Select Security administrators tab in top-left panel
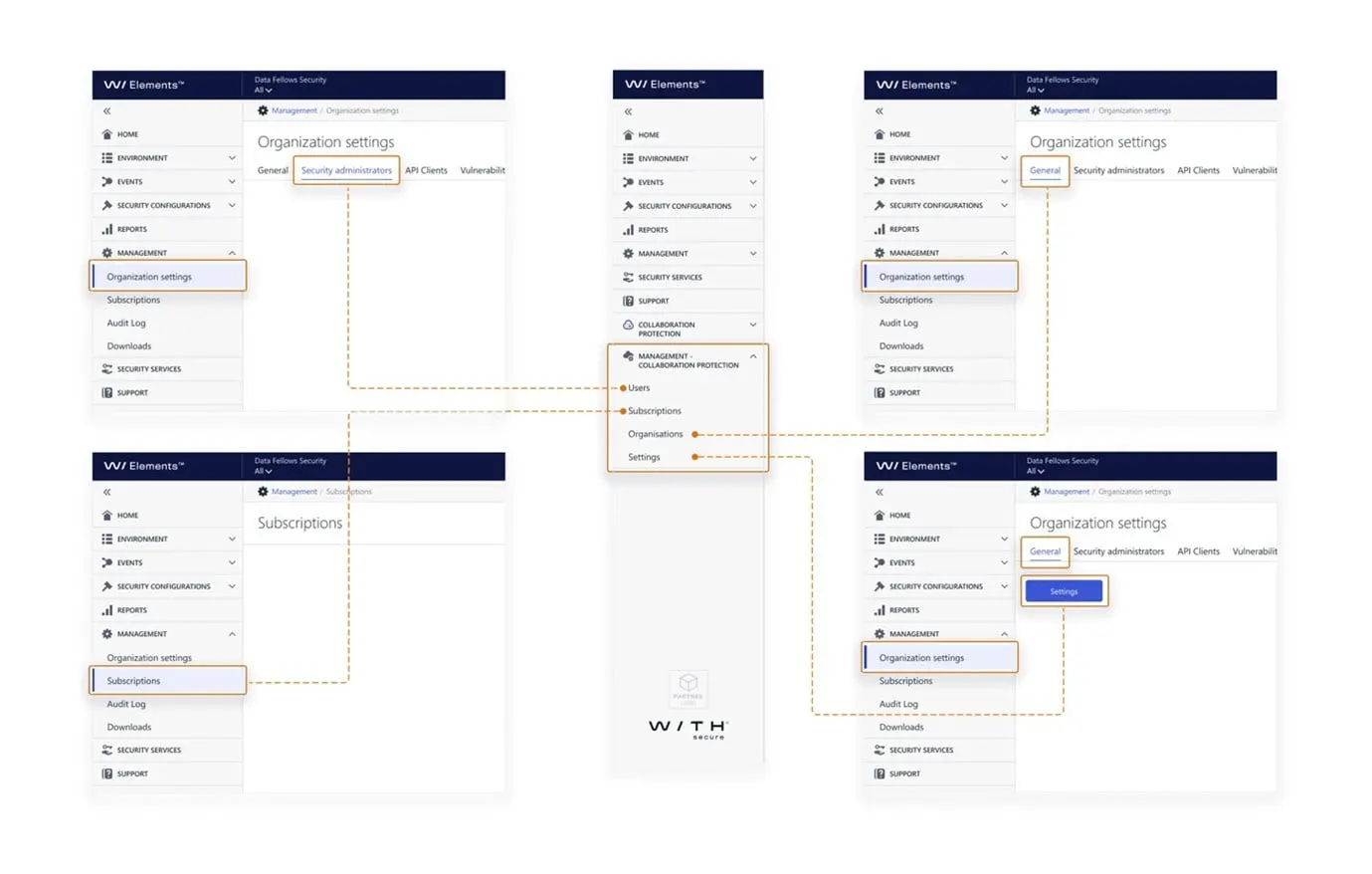Viewport: 1372px width, 874px height. pos(346,170)
